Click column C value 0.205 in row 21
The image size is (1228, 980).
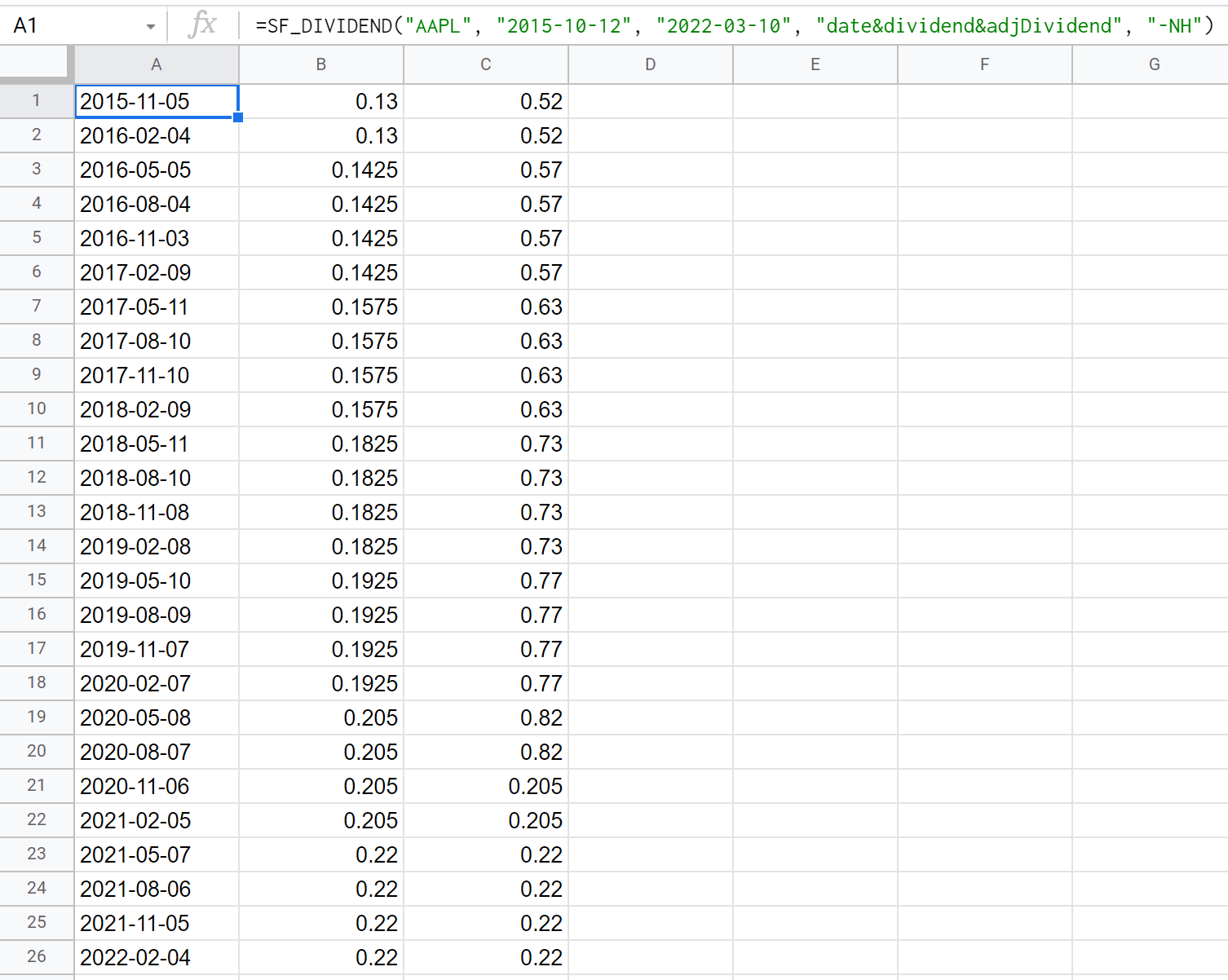[x=486, y=786]
